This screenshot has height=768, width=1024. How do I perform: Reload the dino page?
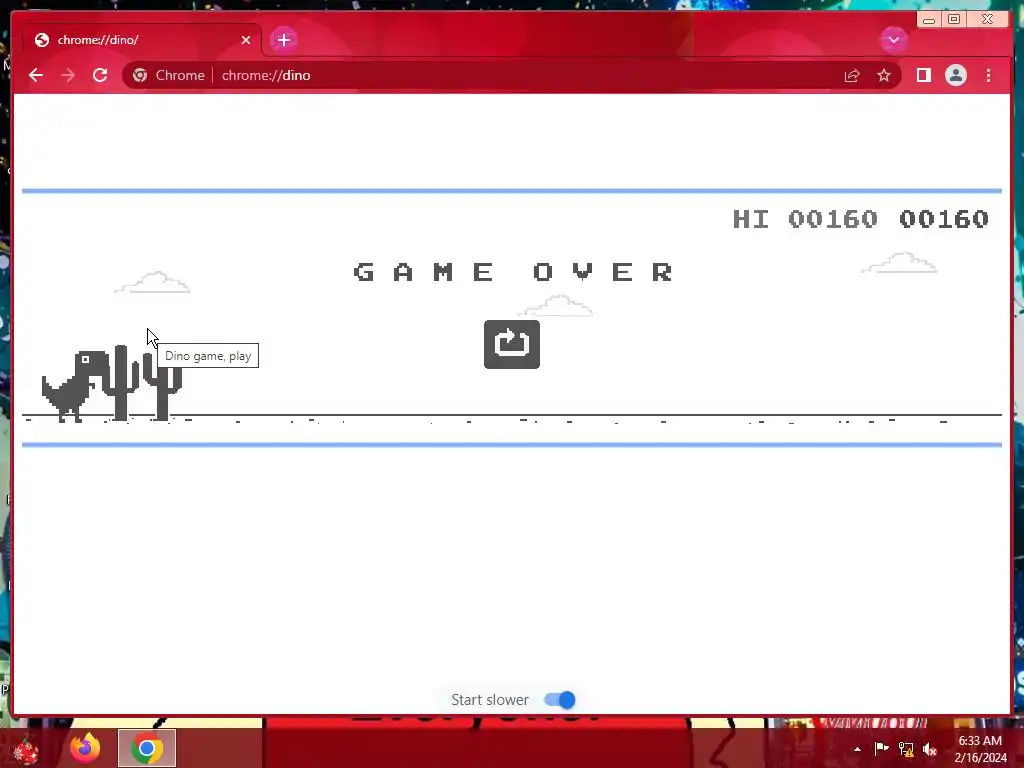pyautogui.click(x=100, y=75)
